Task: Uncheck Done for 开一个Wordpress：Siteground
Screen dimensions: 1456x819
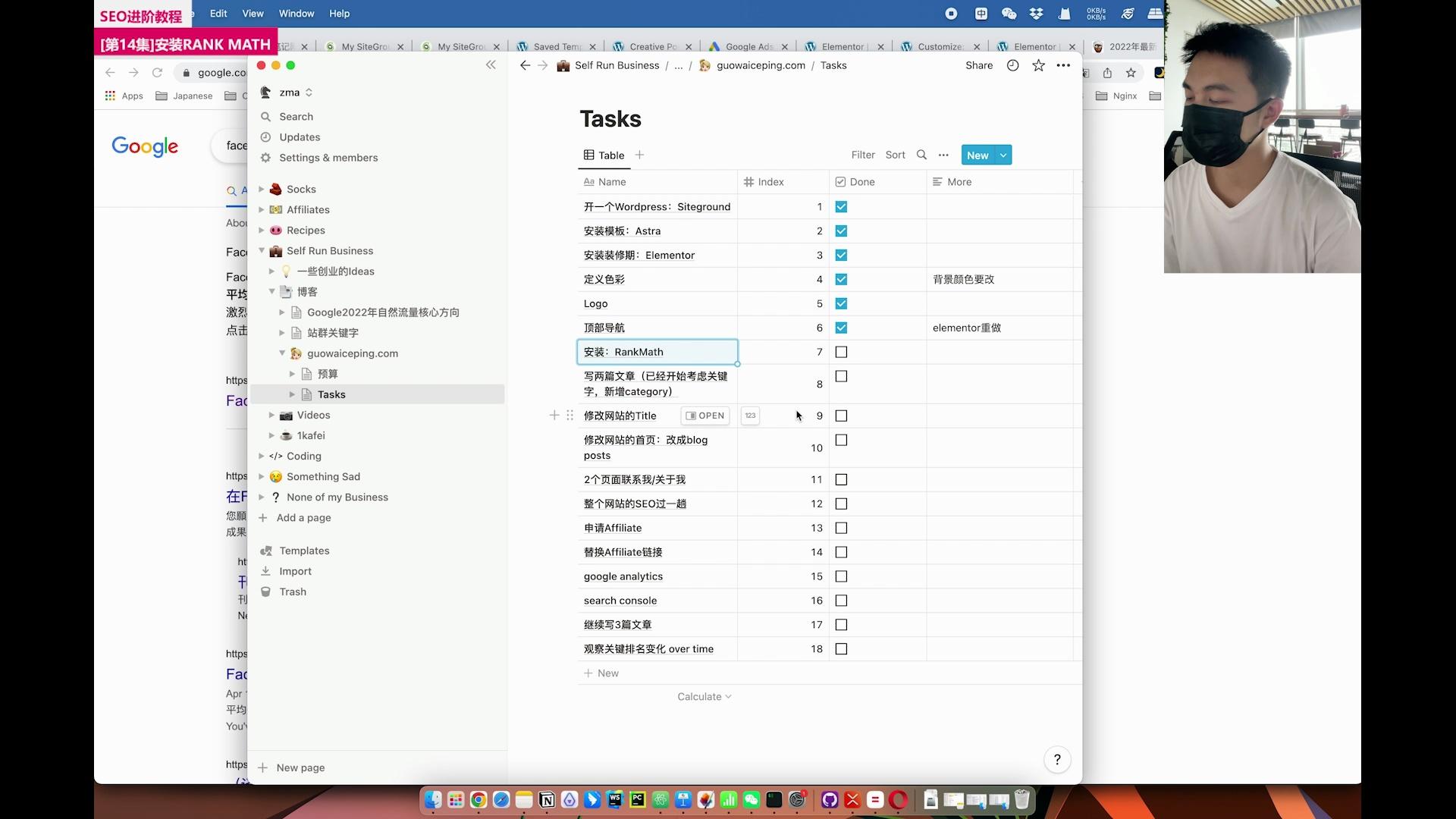Action: point(841,206)
